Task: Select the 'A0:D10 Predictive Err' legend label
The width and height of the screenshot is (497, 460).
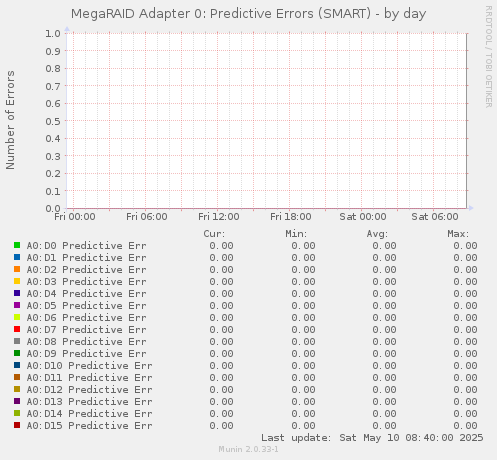Action: pos(89,366)
